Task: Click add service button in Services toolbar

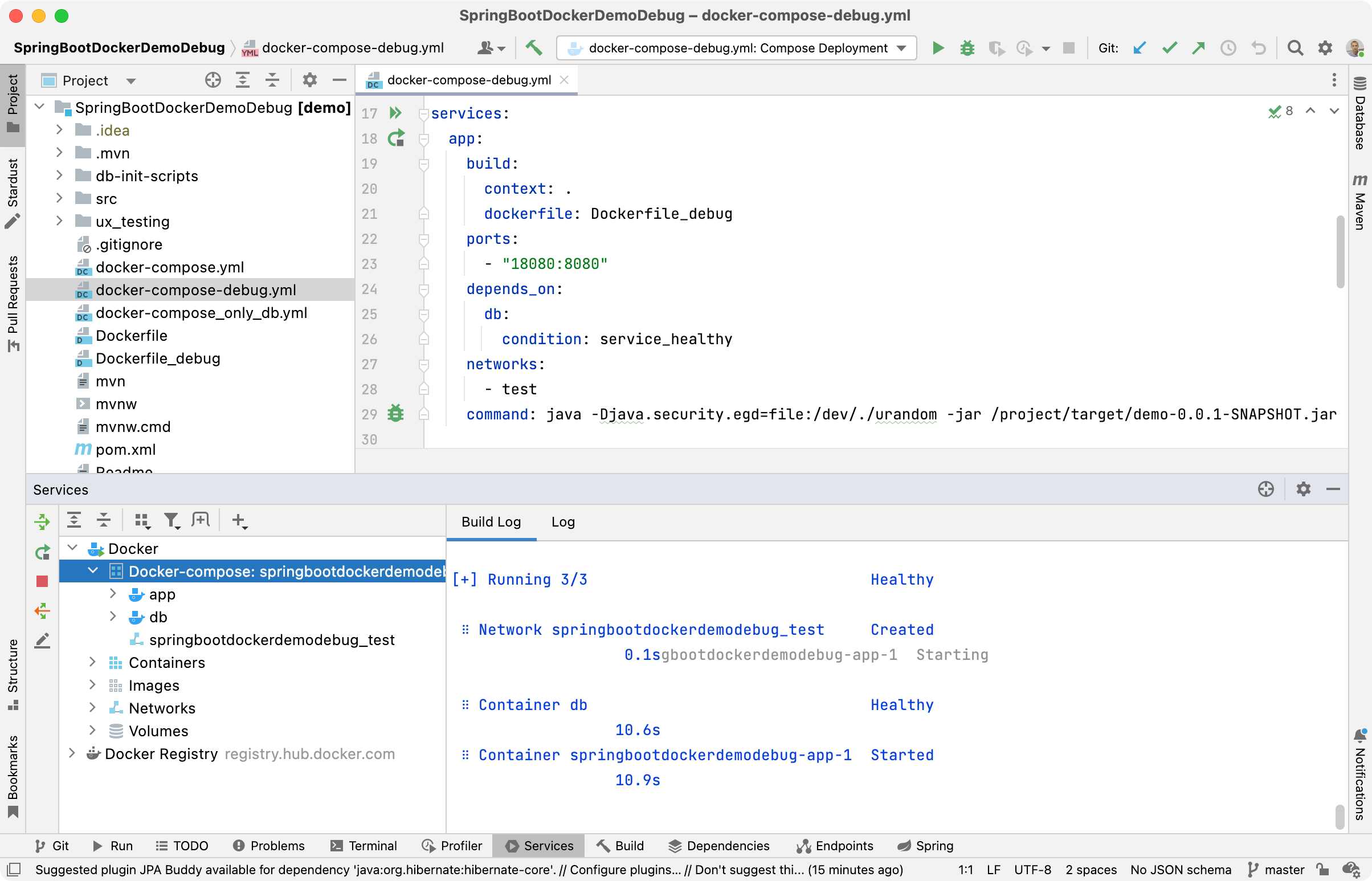Action: 238,520
